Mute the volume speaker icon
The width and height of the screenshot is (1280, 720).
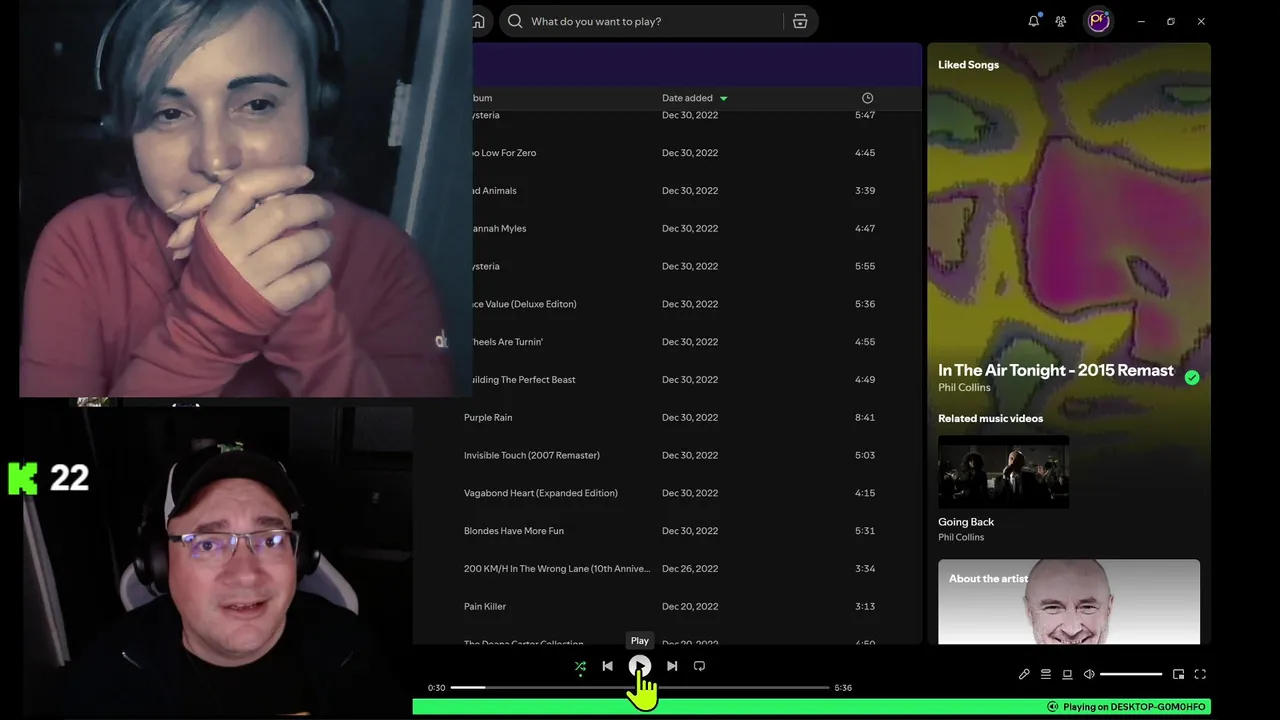(1089, 674)
